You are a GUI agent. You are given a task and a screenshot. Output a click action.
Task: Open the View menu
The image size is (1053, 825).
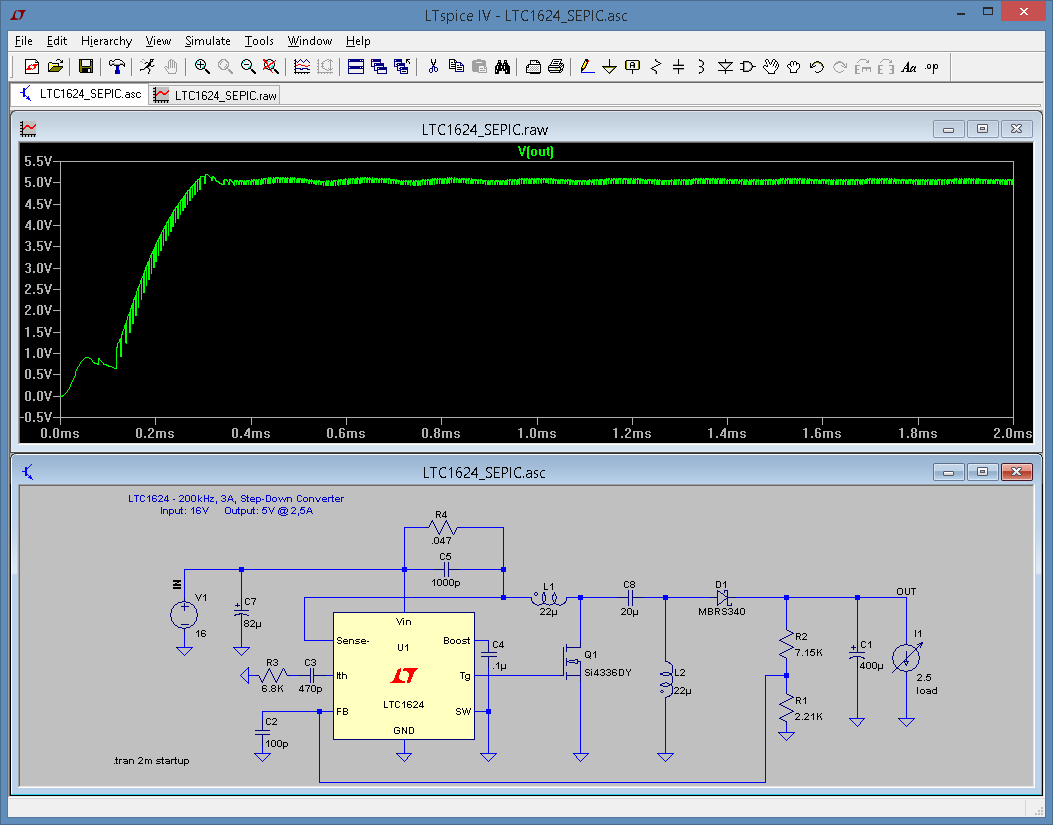click(158, 41)
